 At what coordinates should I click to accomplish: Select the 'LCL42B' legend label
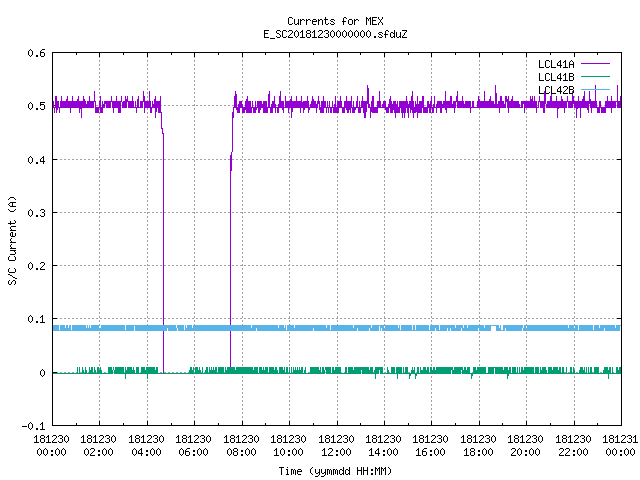(556, 90)
